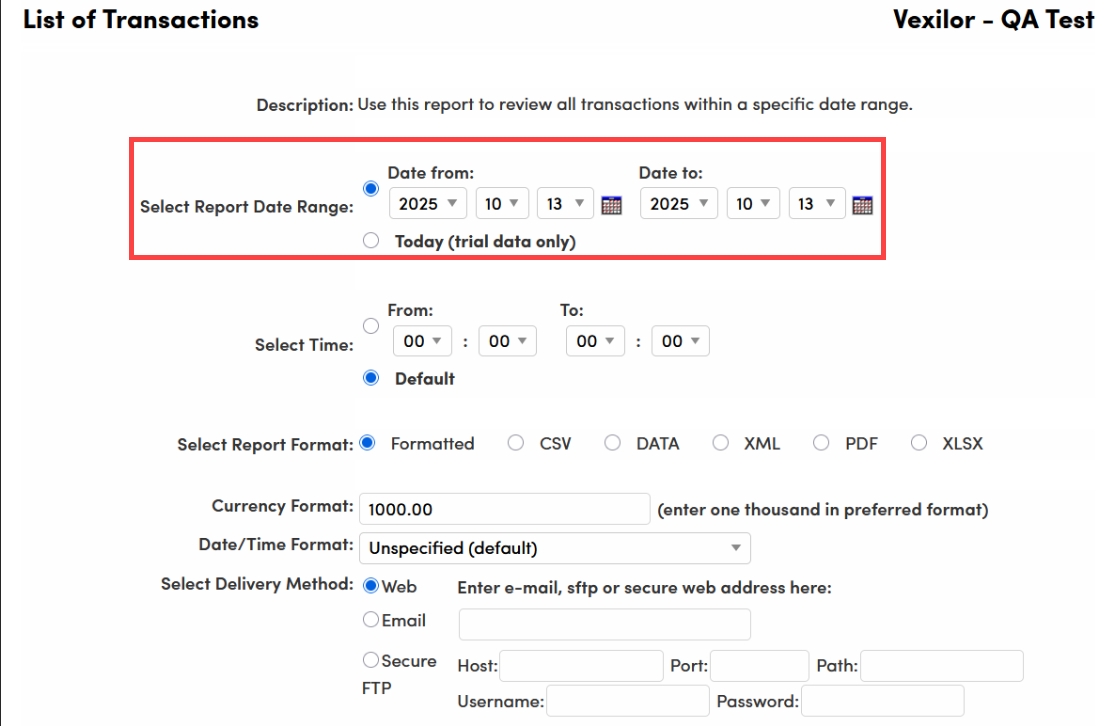Open the Date/Time Format dropdown
This screenshot has height=726, width=1095.
pyautogui.click(x=554, y=548)
